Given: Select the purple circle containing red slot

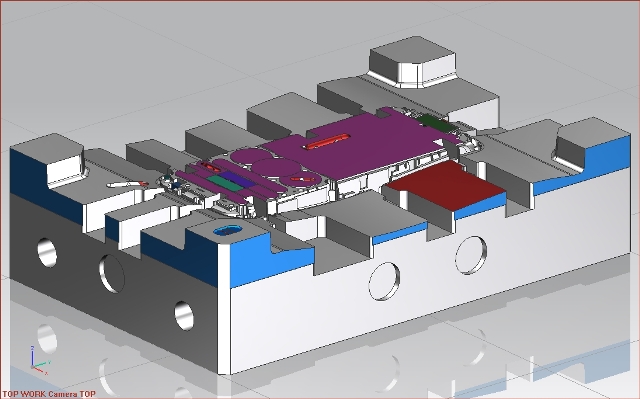Looking at the screenshot, I should (301, 178).
